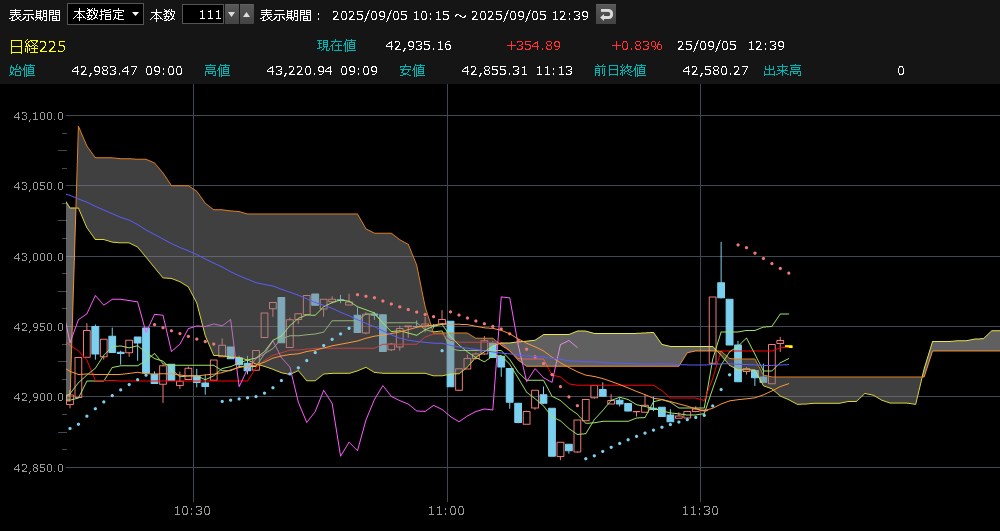Select the 日経225 index name
1000x531 pixels.
pos(38,46)
